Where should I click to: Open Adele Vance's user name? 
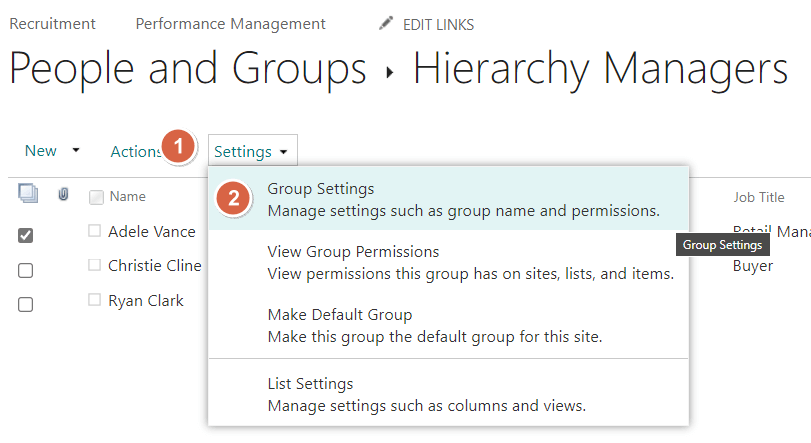[152, 232]
